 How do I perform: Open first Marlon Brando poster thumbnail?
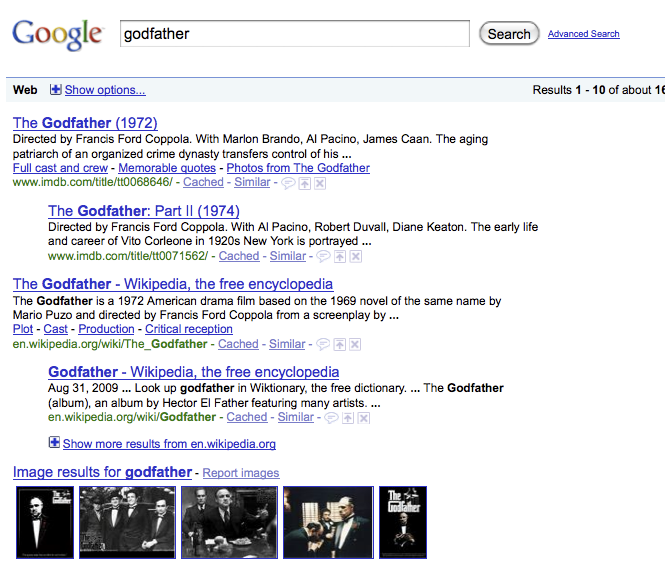click(45, 522)
